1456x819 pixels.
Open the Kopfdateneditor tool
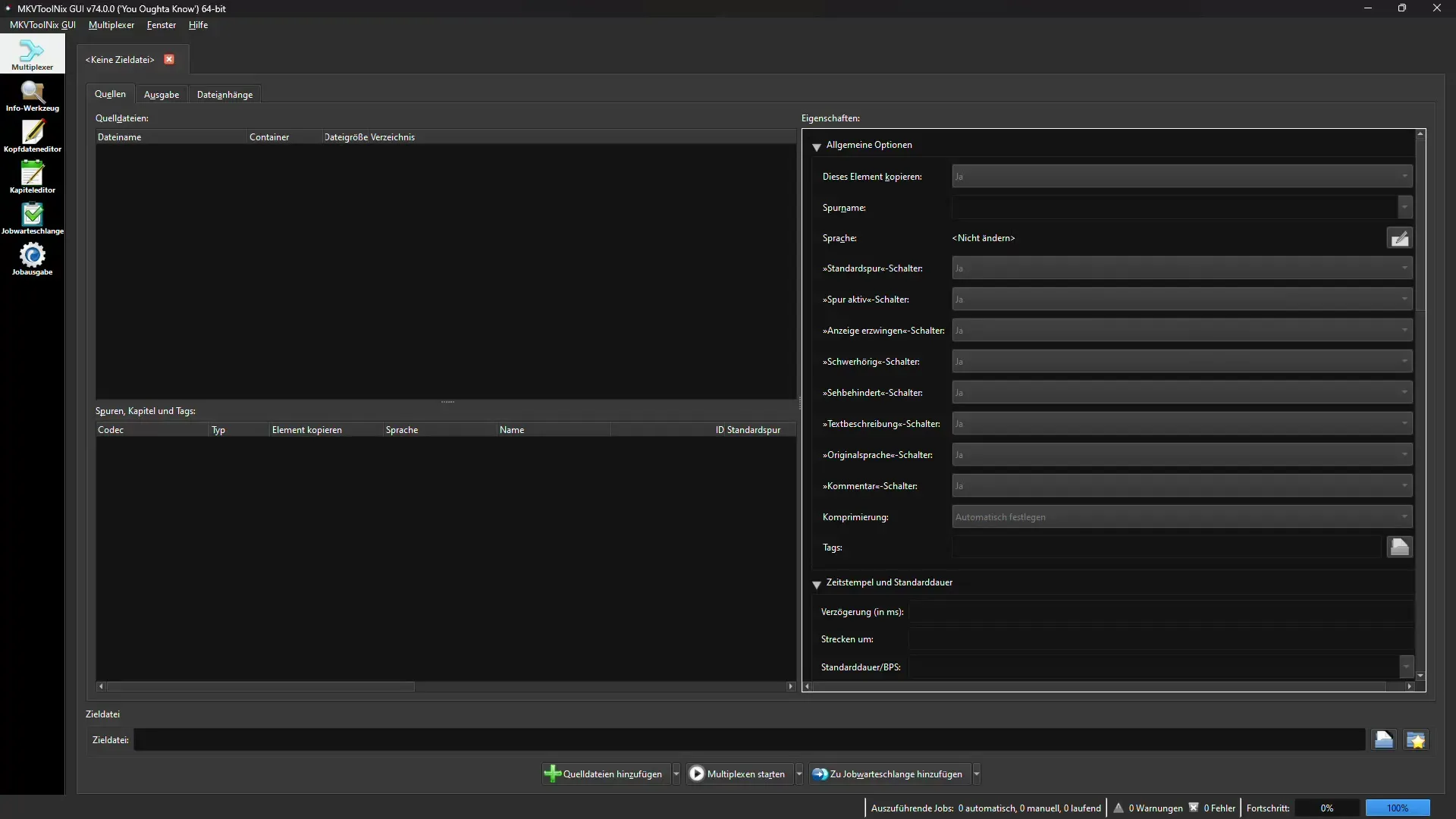pos(32,136)
